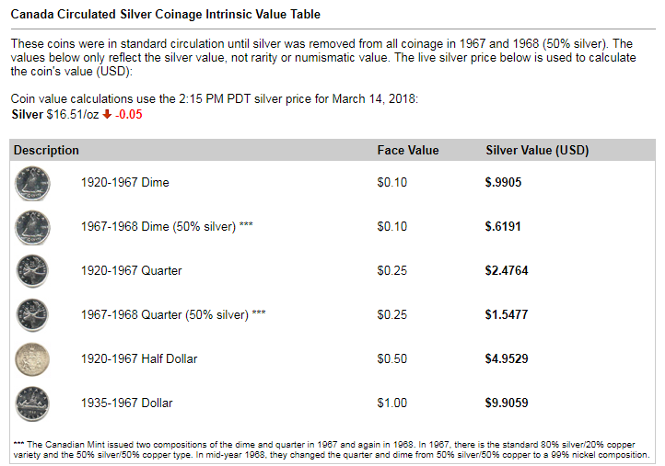Click the Silver $16.51/oz price text

tap(55, 114)
